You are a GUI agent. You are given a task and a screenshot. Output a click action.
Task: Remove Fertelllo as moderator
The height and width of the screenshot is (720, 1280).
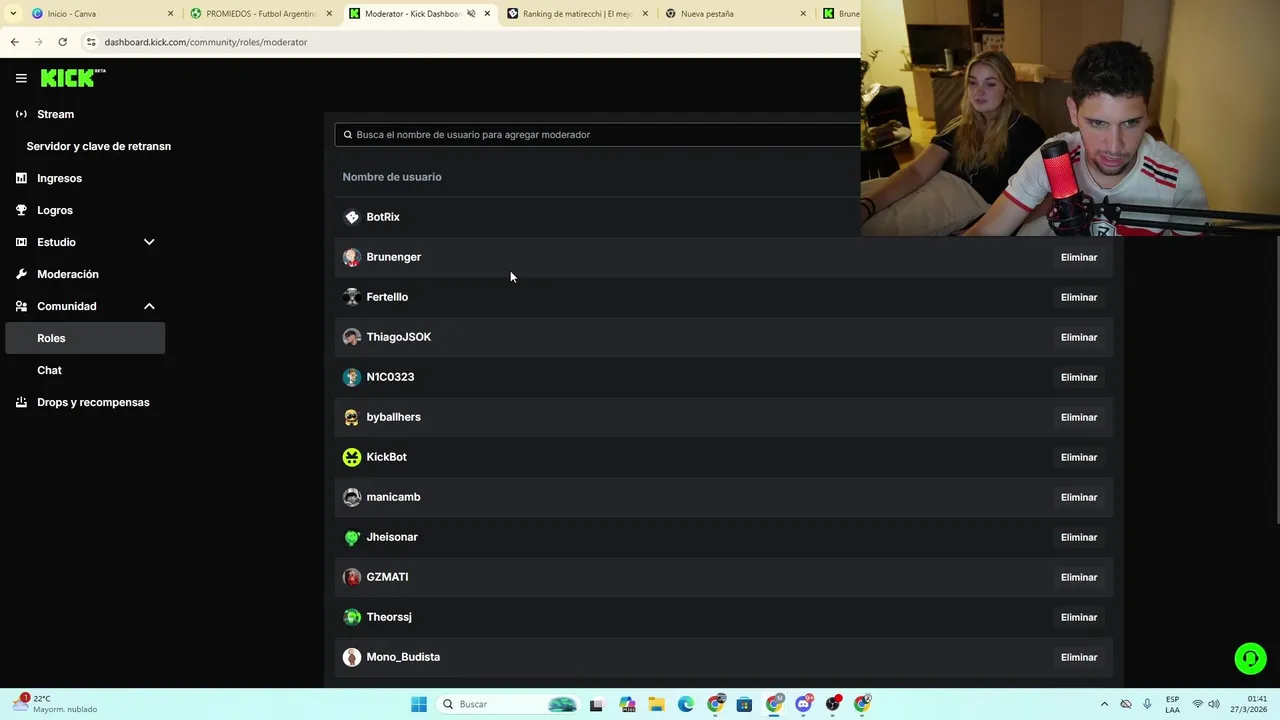(1078, 297)
